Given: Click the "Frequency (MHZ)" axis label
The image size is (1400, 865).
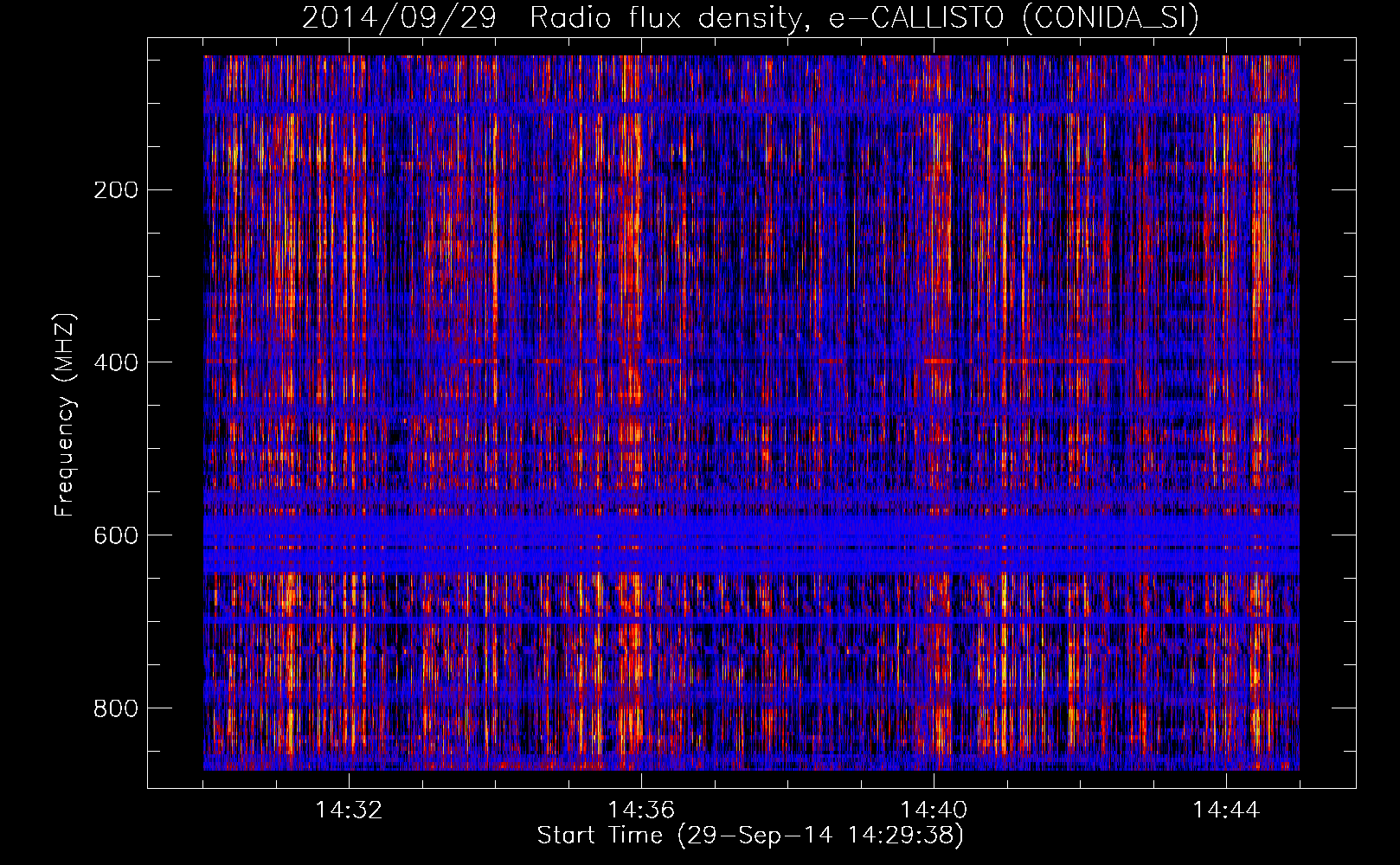Looking at the screenshot, I should [x=65, y=415].
